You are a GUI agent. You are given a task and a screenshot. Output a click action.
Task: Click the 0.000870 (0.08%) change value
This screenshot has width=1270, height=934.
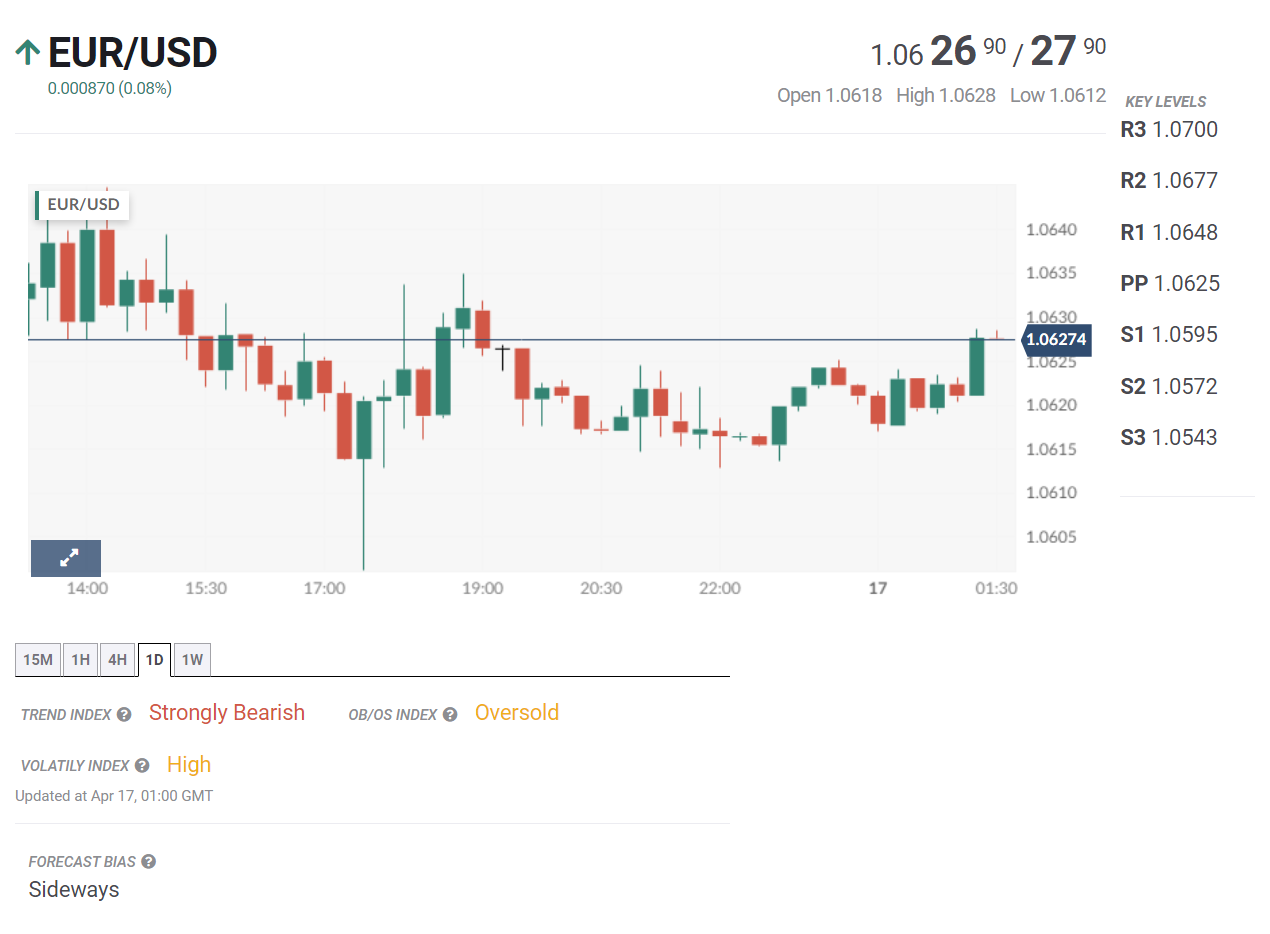[110, 88]
